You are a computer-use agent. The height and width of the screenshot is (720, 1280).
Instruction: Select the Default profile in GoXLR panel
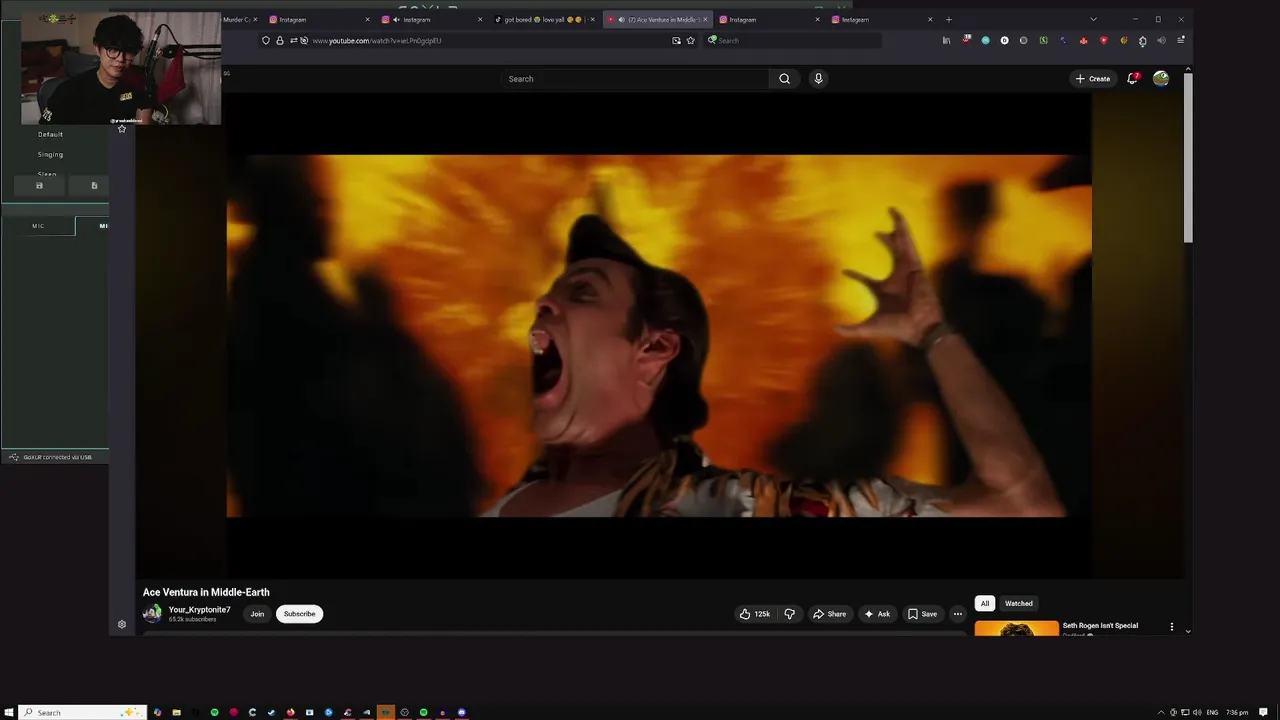tap(50, 134)
